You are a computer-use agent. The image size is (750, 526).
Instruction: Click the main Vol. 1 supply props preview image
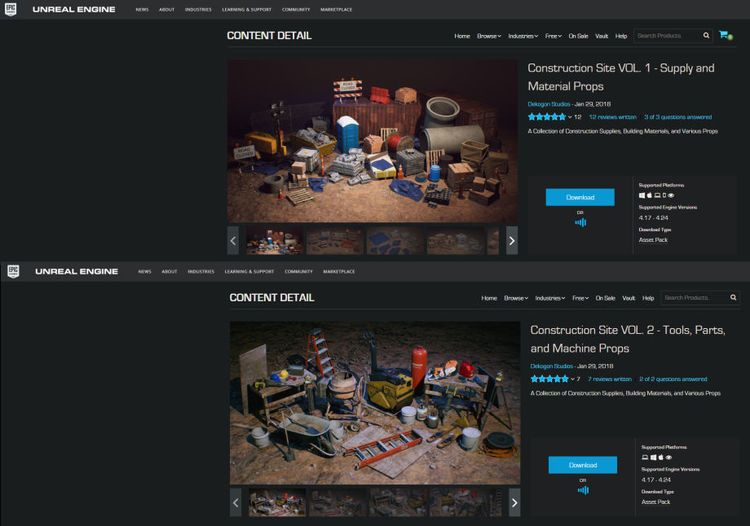[372, 141]
